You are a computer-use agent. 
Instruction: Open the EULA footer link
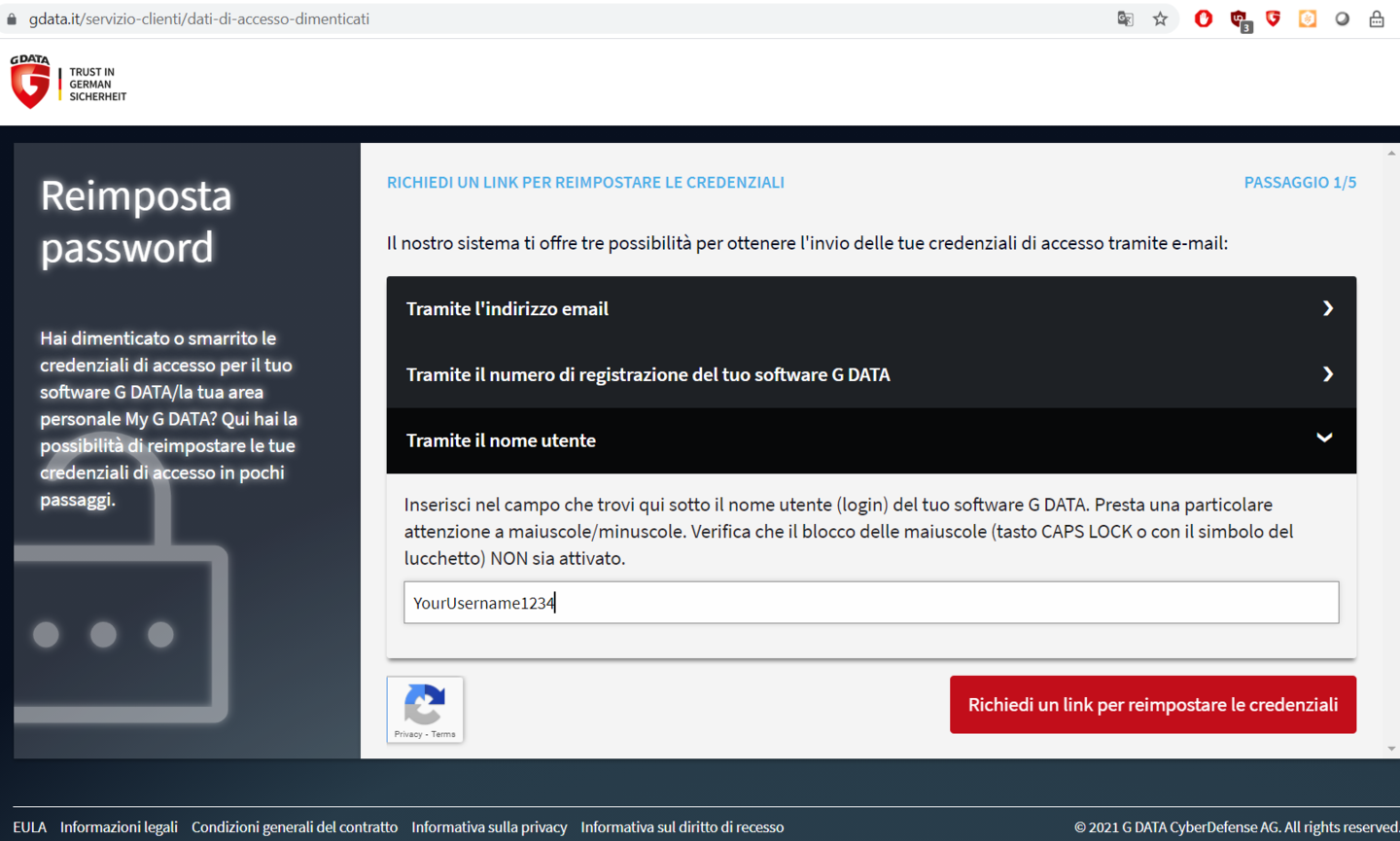coord(29,827)
